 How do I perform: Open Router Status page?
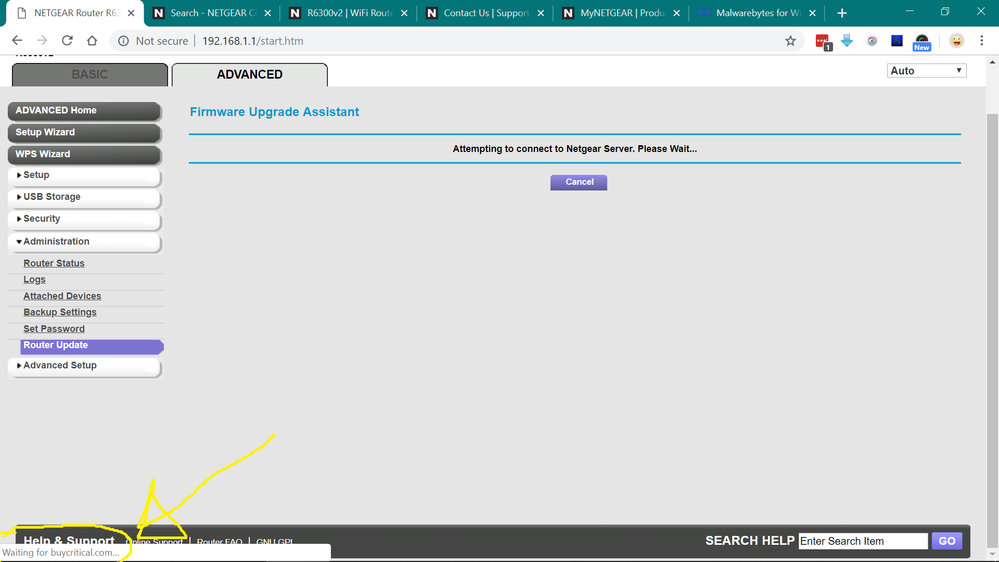pyautogui.click(x=54, y=263)
